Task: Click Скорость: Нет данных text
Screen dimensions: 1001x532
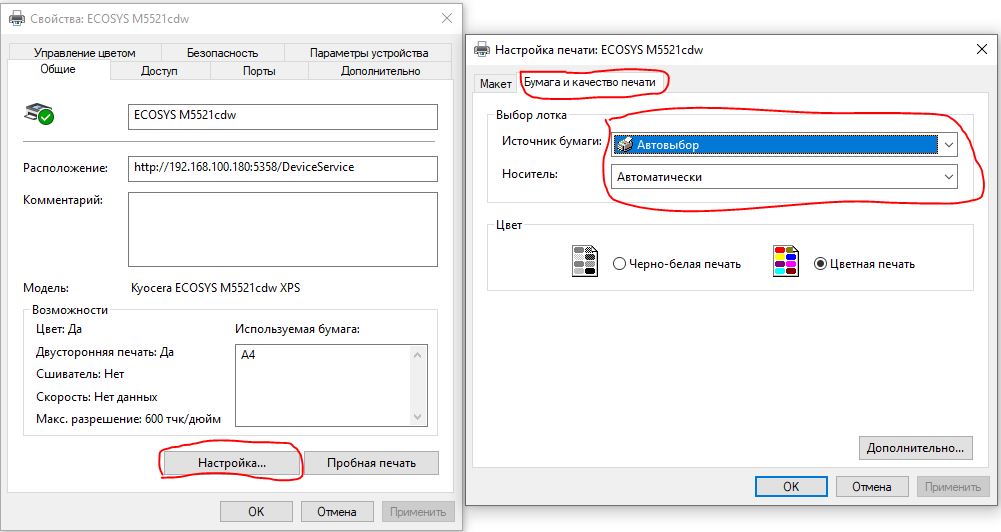Action: [96, 397]
